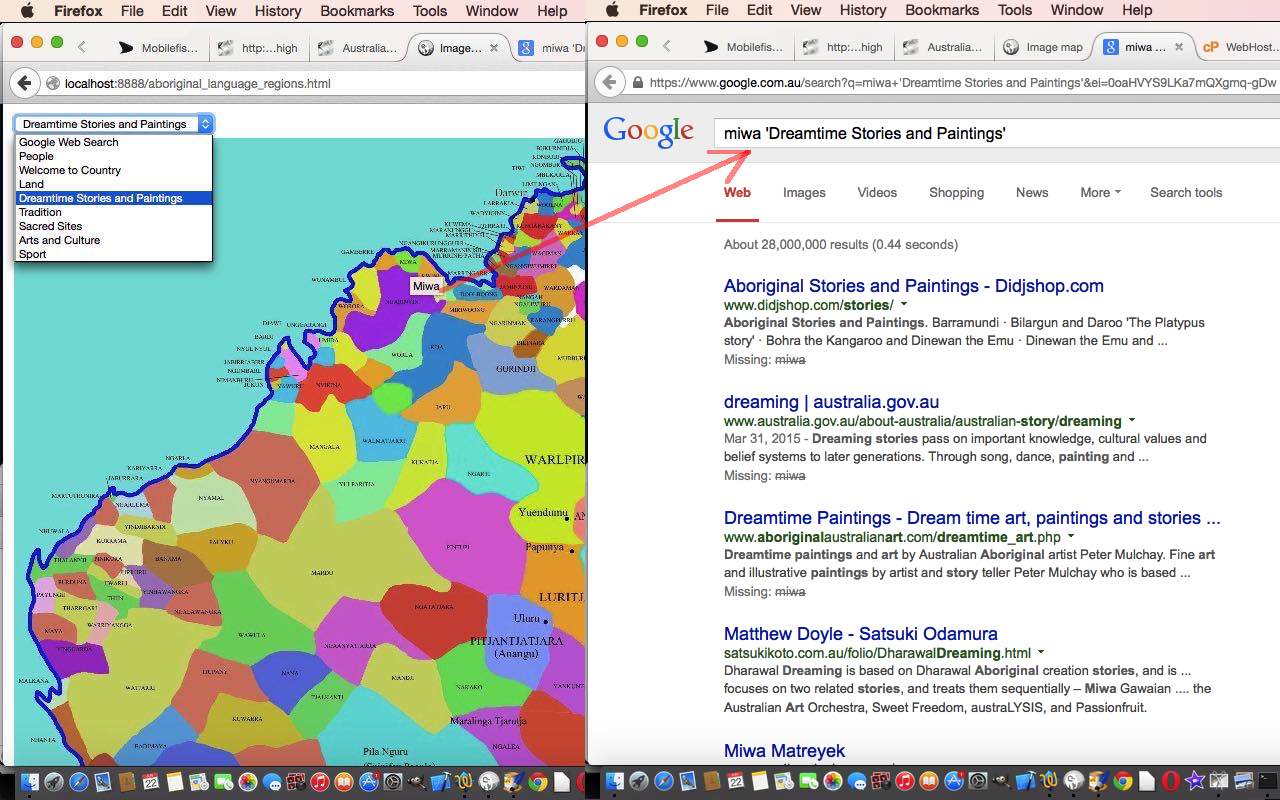This screenshot has height=800, width=1280.
Task: Open the arrow next to the www.didjshop.com/stories/ URL
Action: point(904,304)
